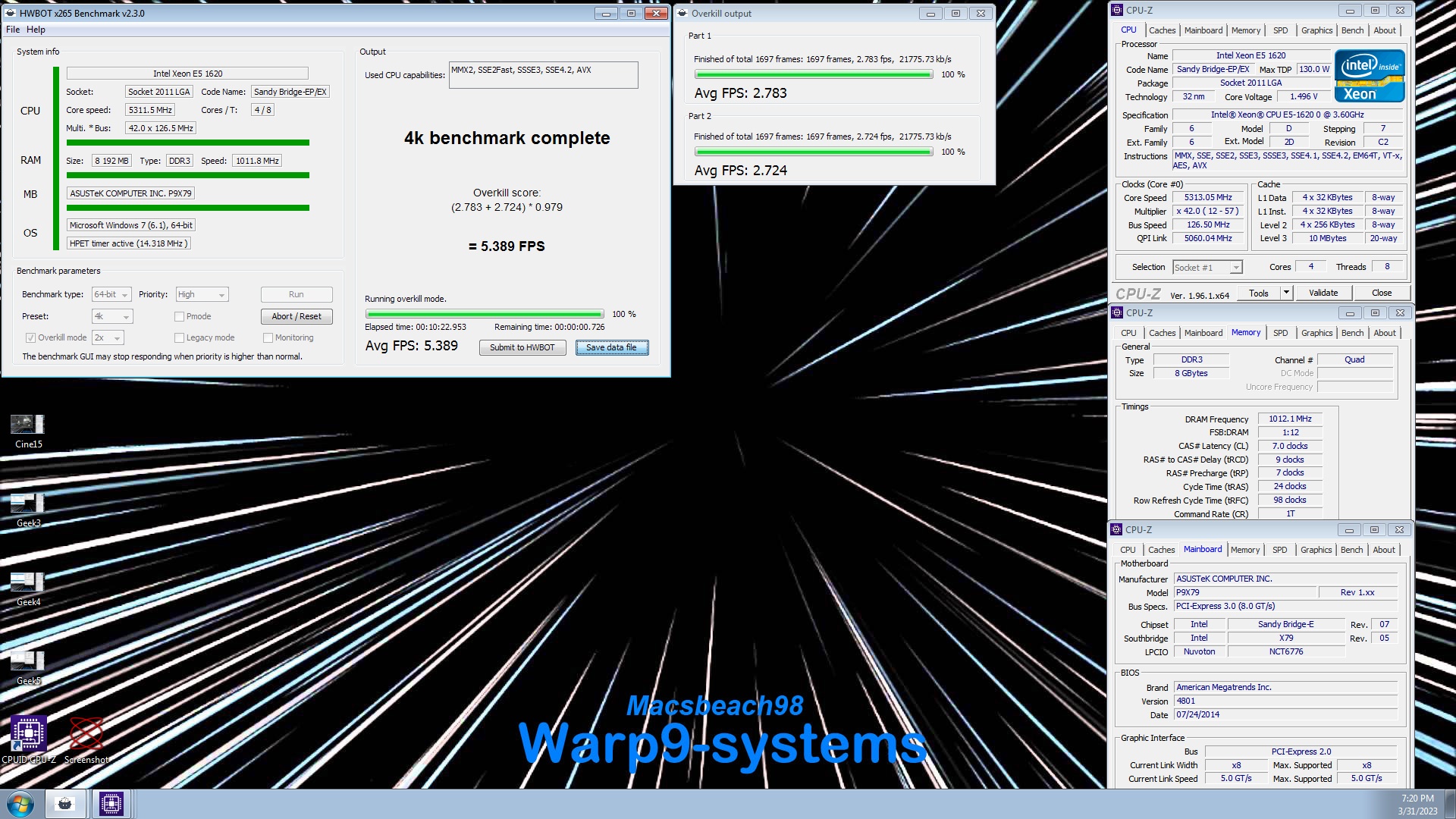Viewport: 1456px width, 819px height.
Task: Click the BIOS Version 4801 field
Action: click(1285, 701)
